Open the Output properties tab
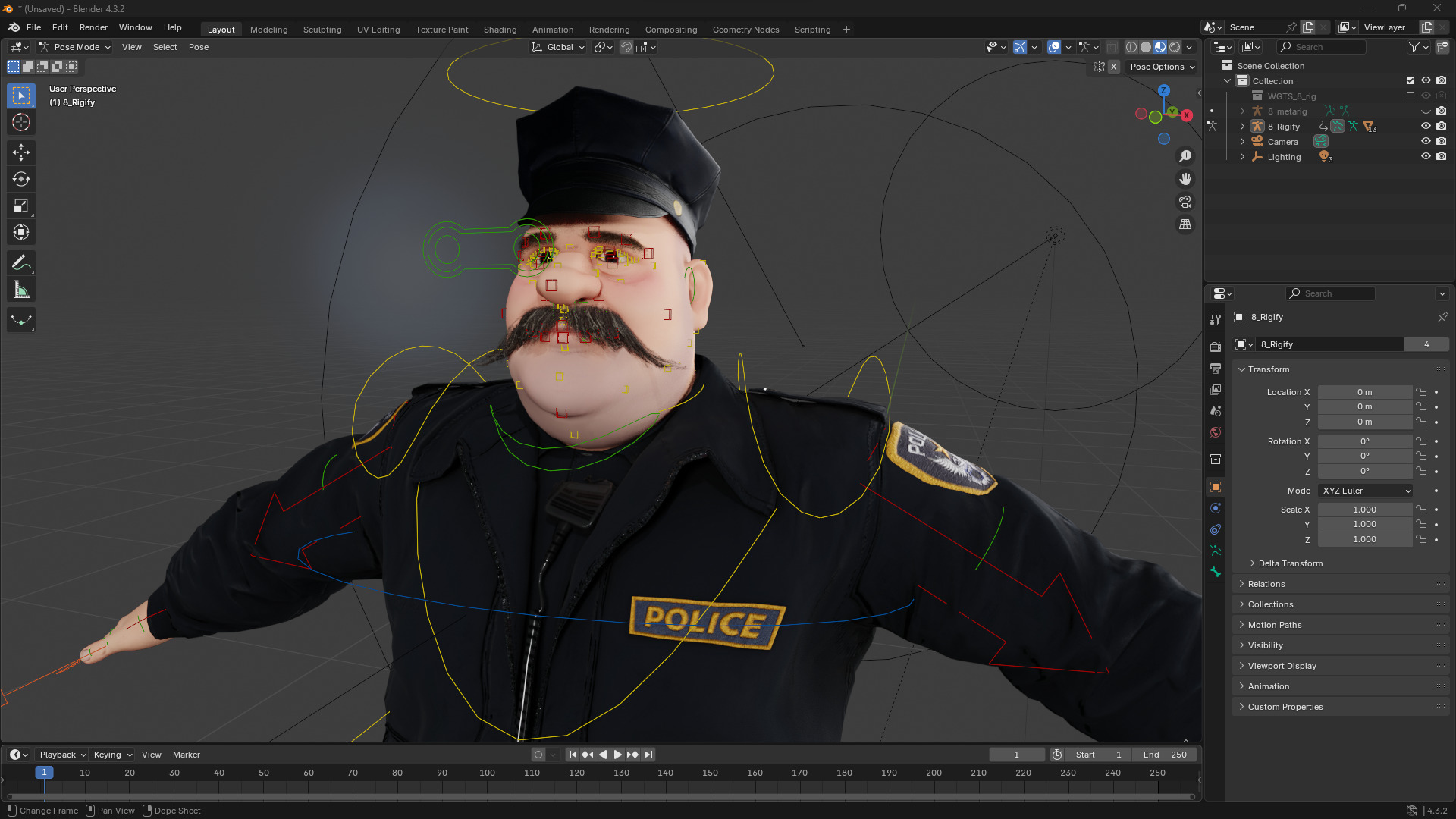Viewport: 1456px width, 819px height. point(1216,368)
